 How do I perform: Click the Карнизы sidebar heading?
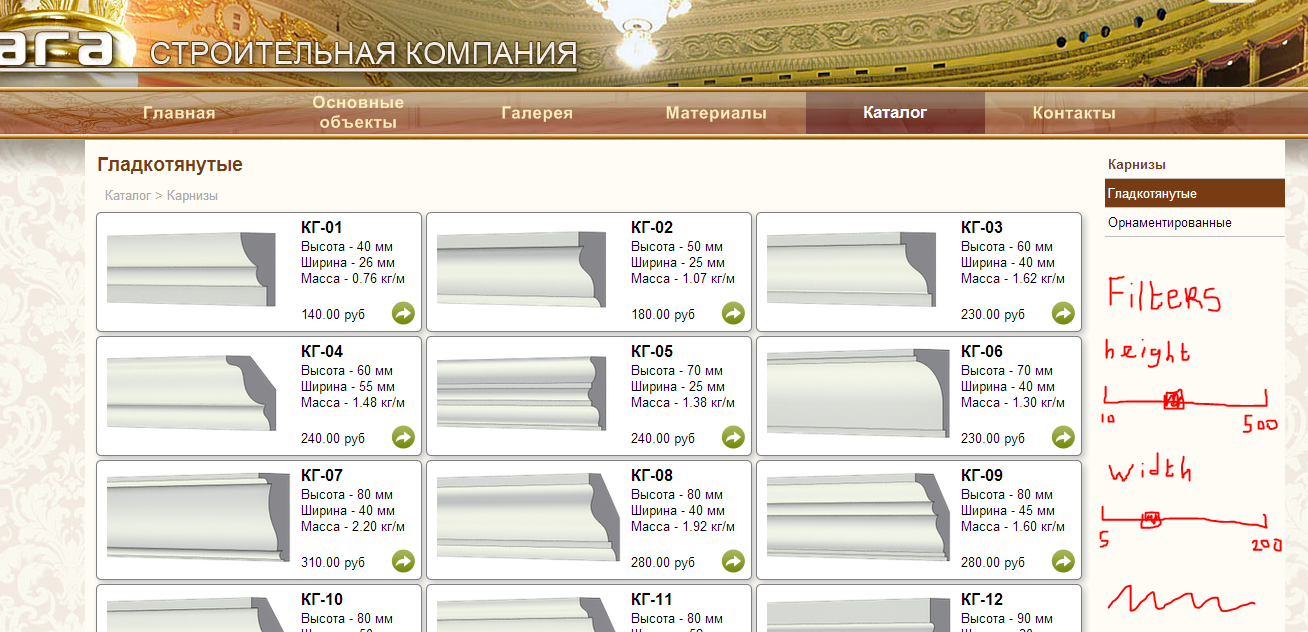[x=1137, y=164]
